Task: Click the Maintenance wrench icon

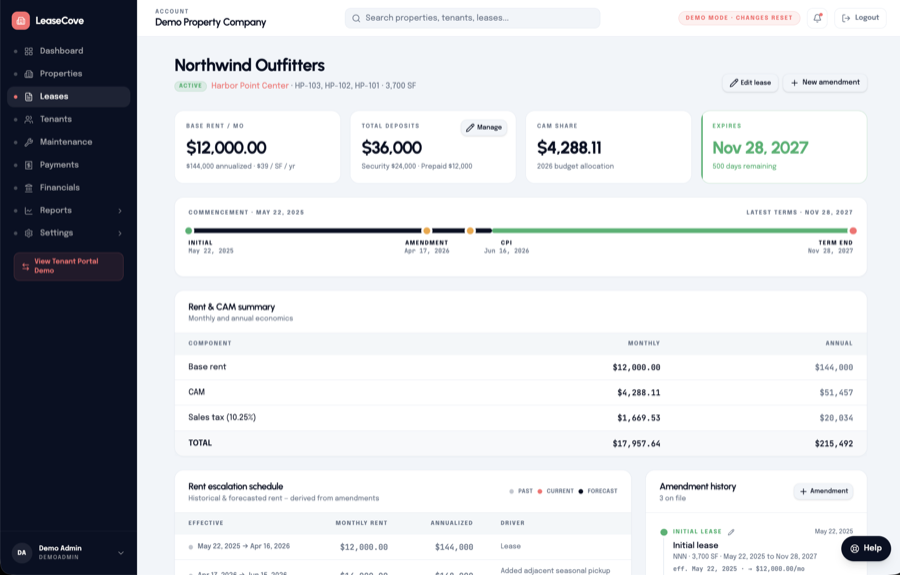Action: (x=29, y=142)
